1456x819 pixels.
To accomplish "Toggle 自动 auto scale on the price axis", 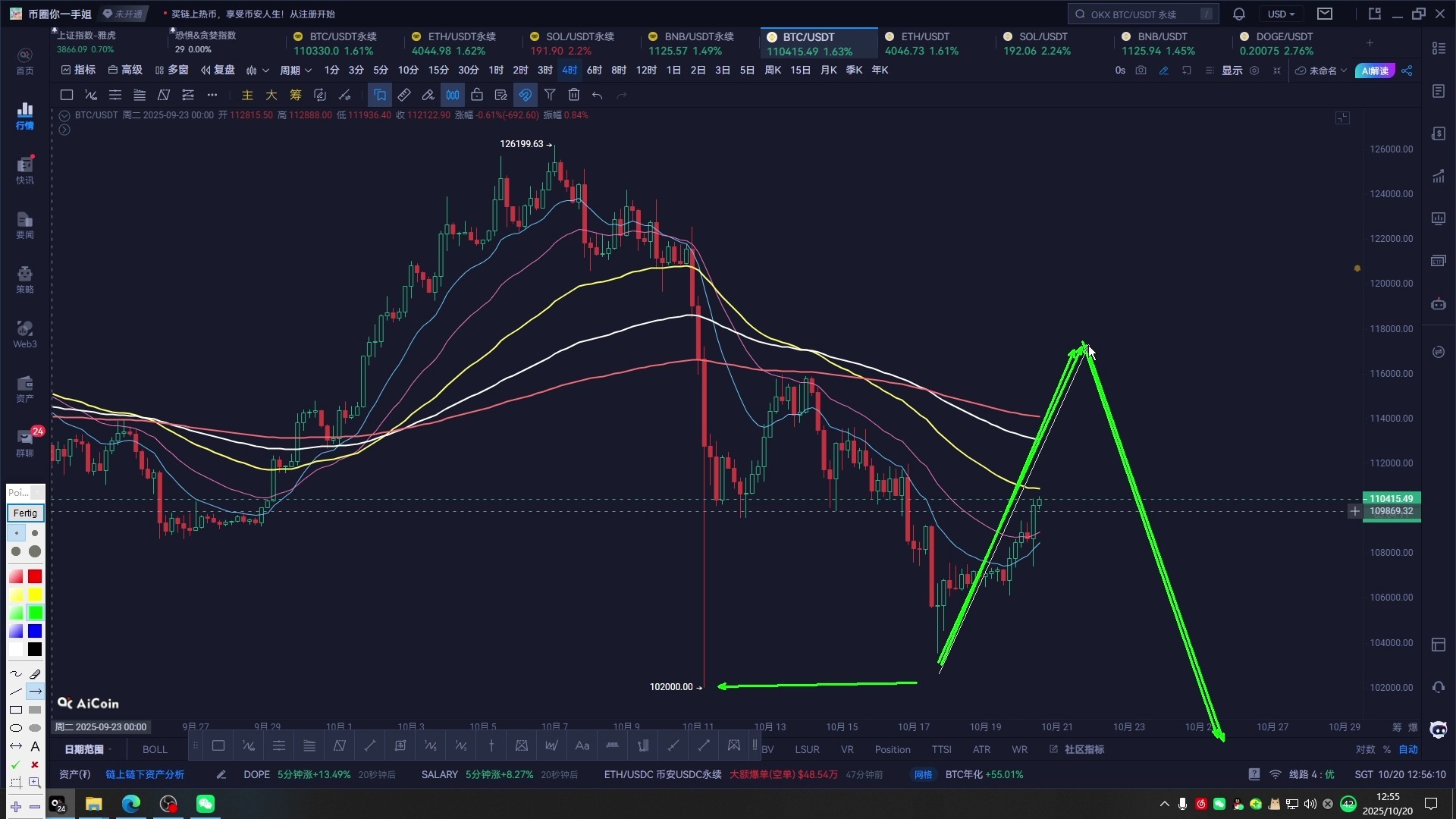I will 1408,749.
